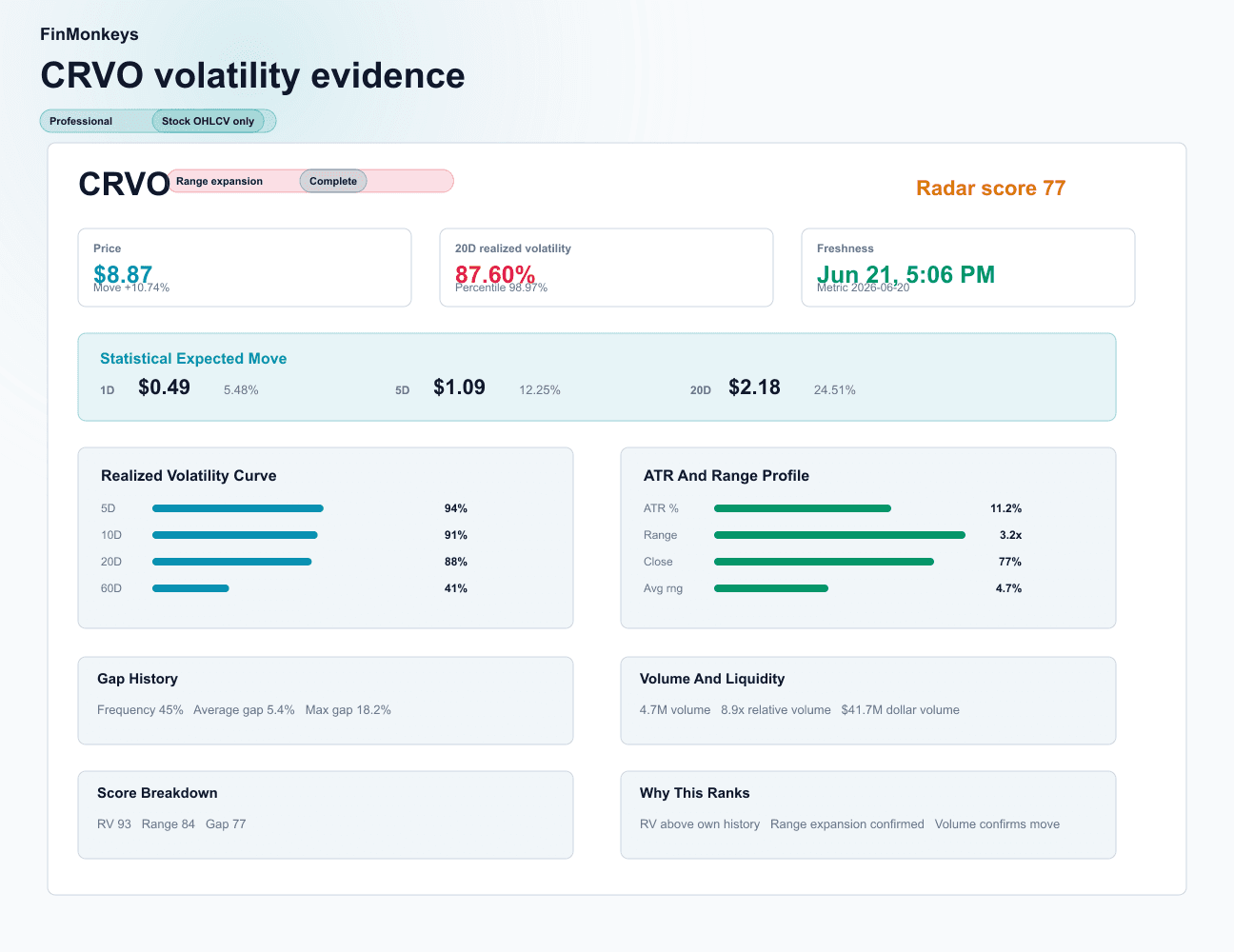This screenshot has height=952, width=1234.
Task: Click the Gap History heading
Action: point(137,679)
